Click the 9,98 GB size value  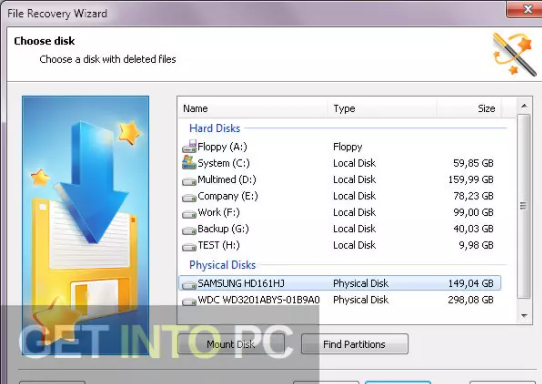(476, 245)
